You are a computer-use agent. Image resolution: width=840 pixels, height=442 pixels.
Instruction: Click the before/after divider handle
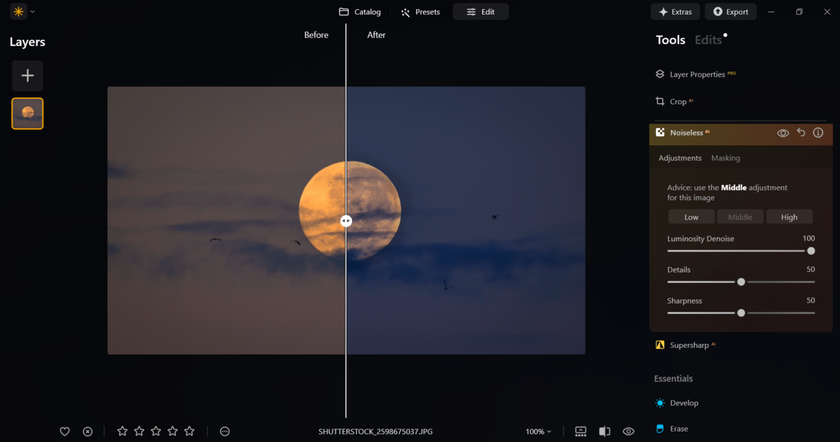point(346,221)
